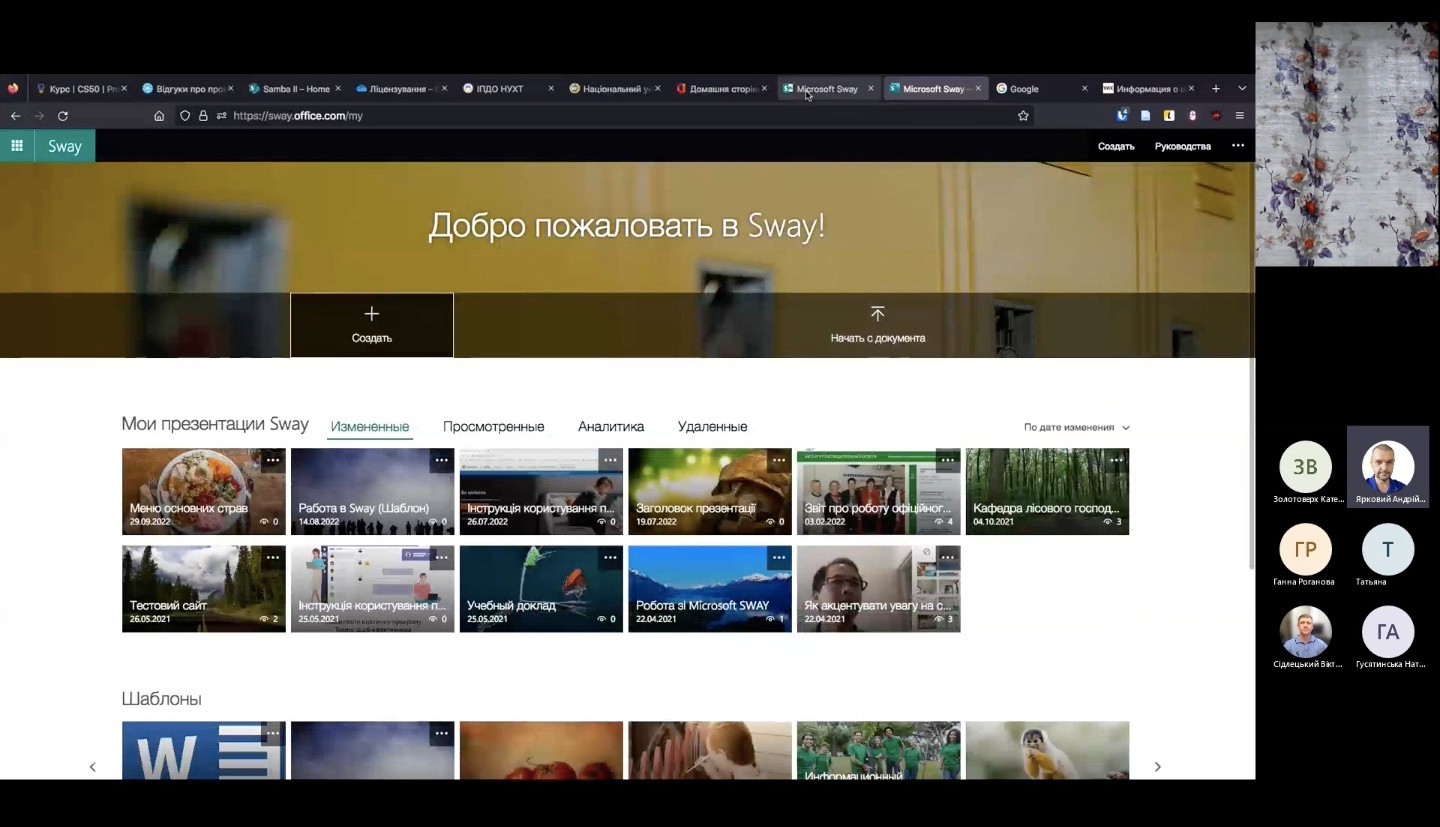Open options menu on Тестовий сайт card
This screenshot has height=827, width=1440.
(x=273, y=557)
